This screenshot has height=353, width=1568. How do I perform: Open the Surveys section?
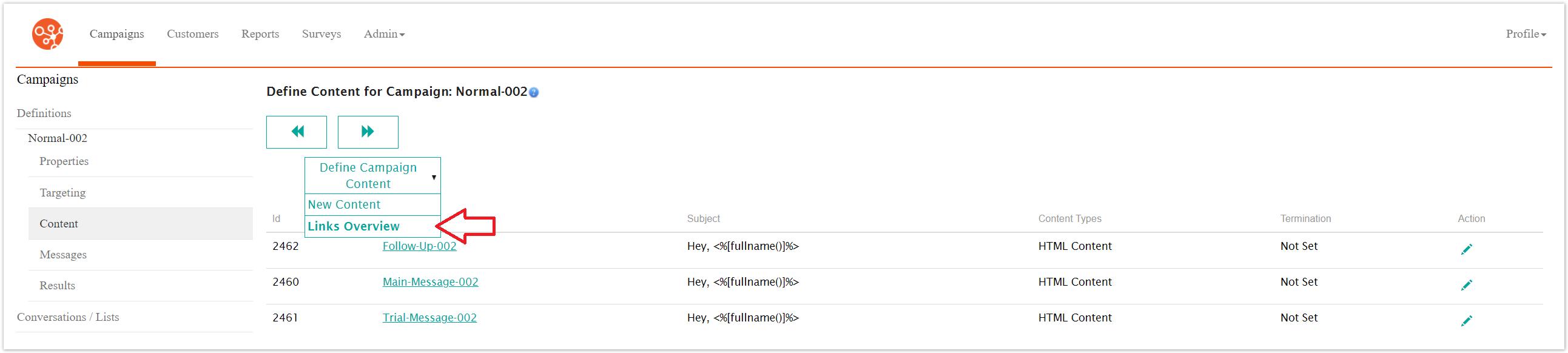[321, 34]
